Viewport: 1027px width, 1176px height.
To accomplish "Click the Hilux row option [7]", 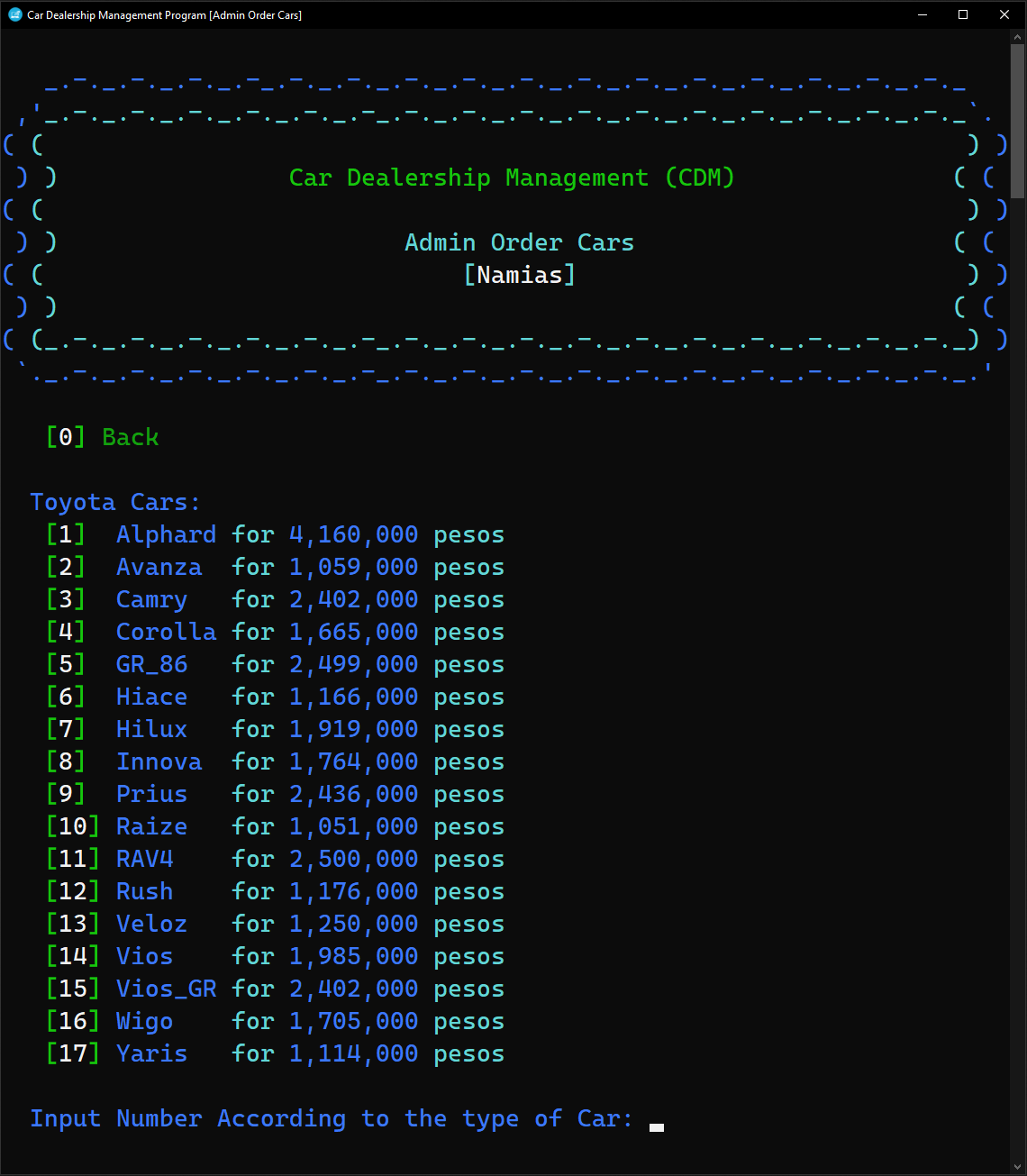I will 275,729.
